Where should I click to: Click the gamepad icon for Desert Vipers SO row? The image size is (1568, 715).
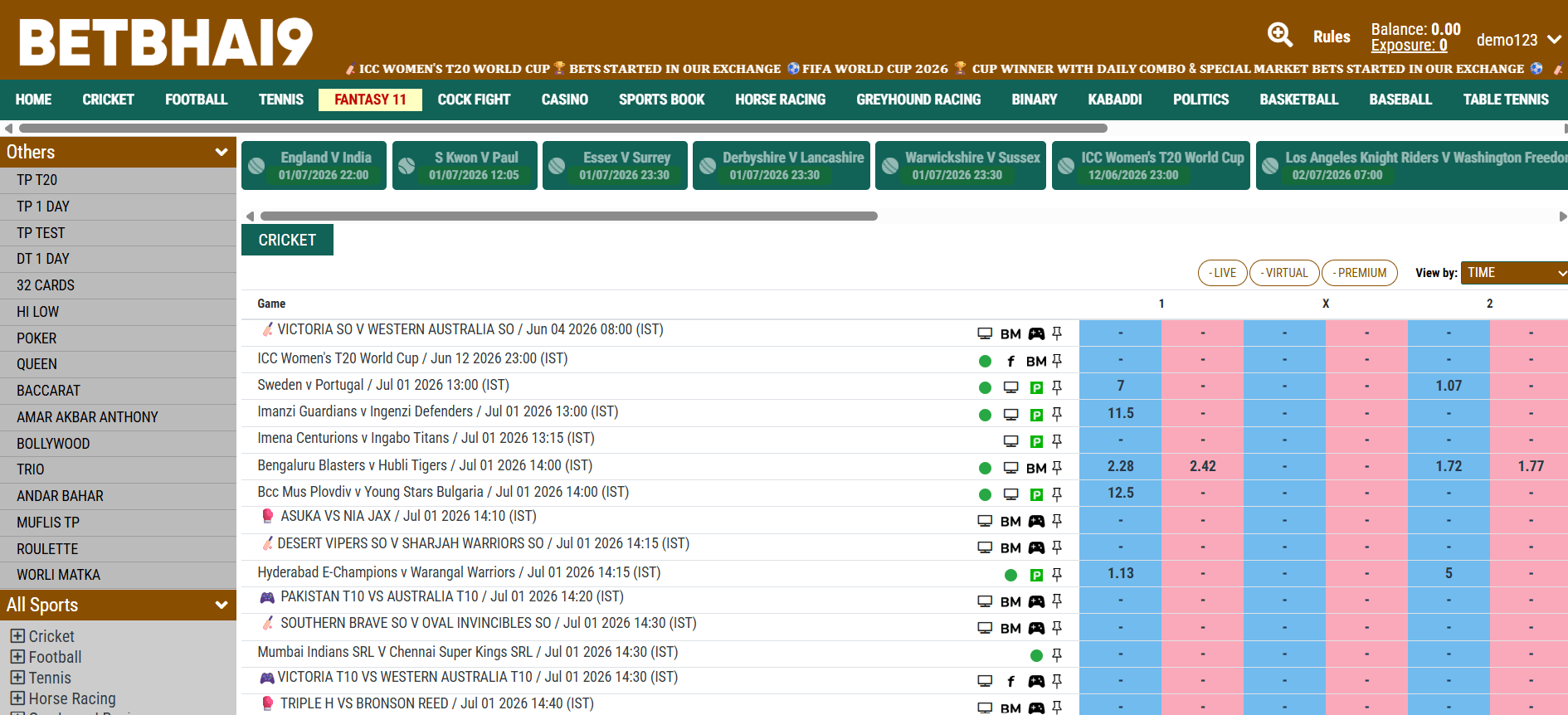click(x=1036, y=547)
